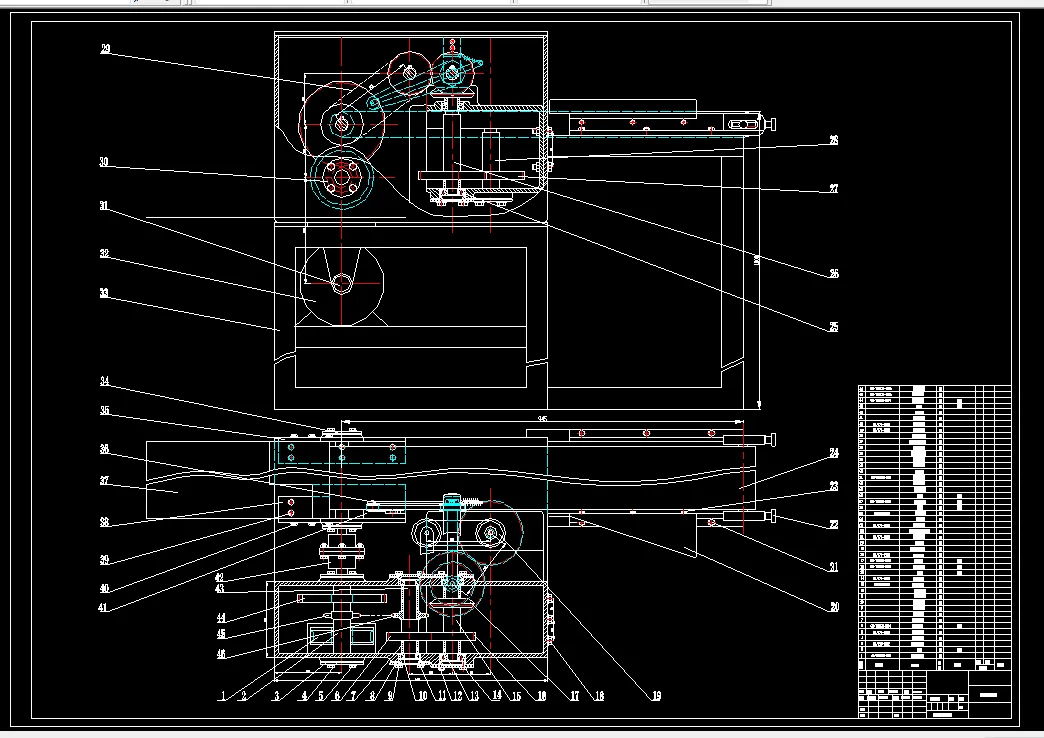Click the callout number 19
1044x738 pixels.
[x=656, y=696]
